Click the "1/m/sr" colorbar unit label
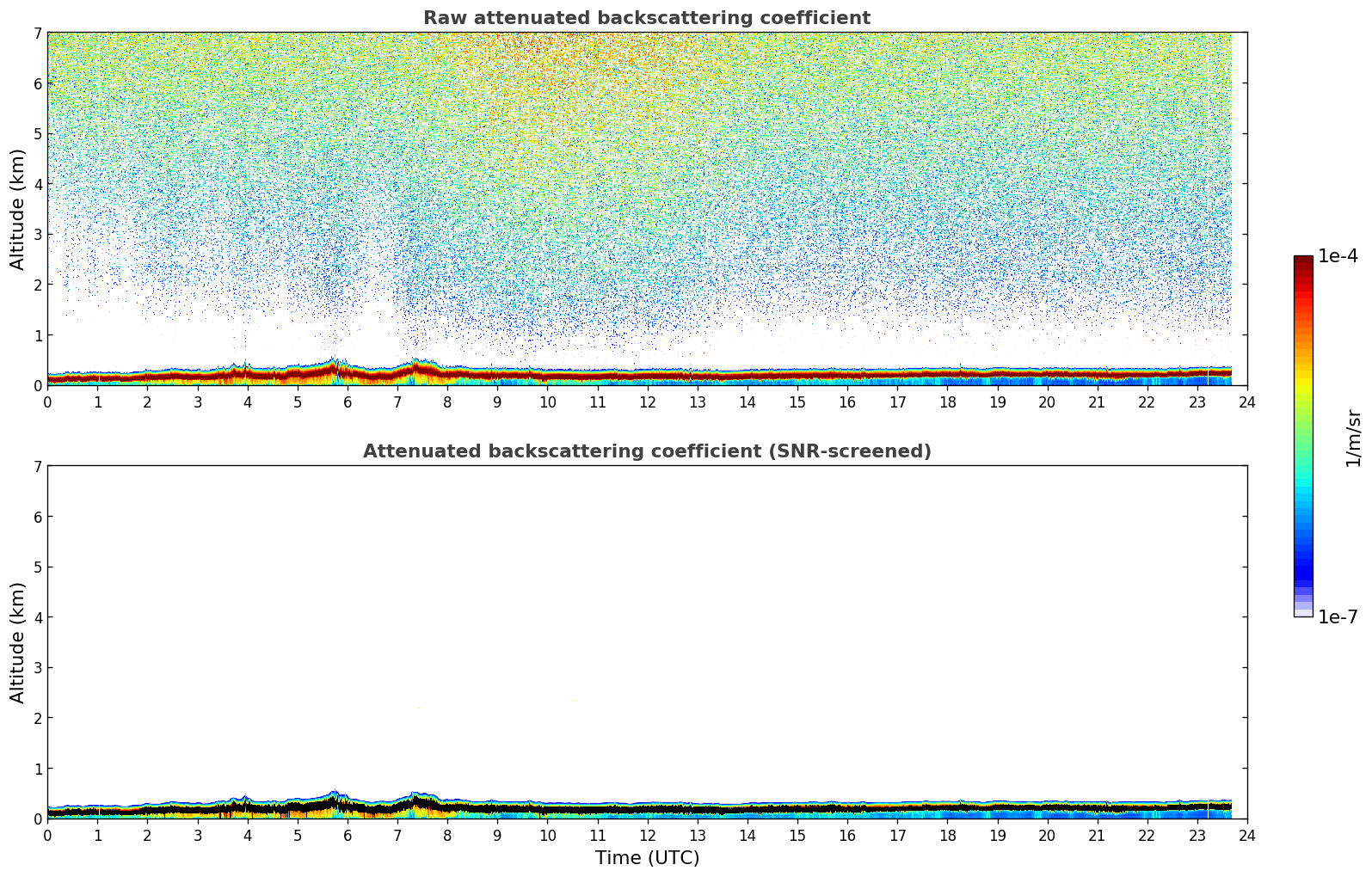The height and width of the screenshot is (877, 1372). point(1353,437)
